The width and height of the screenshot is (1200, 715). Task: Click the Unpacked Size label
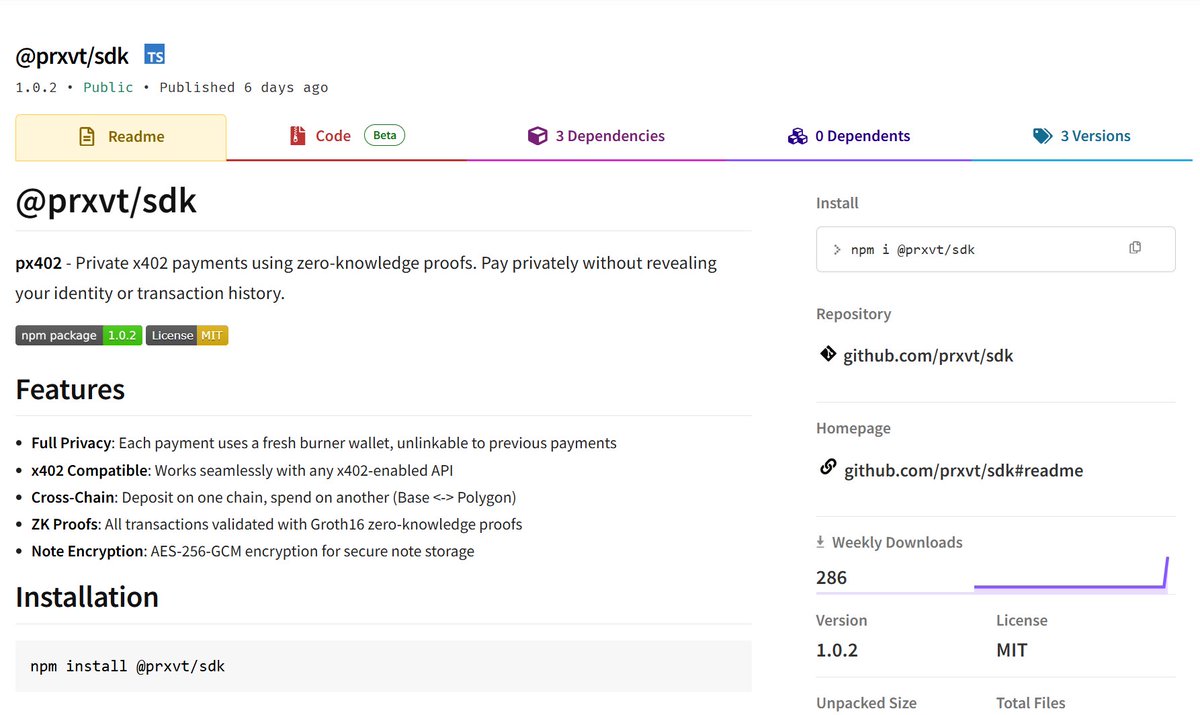pyautogui.click(x=866, y=703)
